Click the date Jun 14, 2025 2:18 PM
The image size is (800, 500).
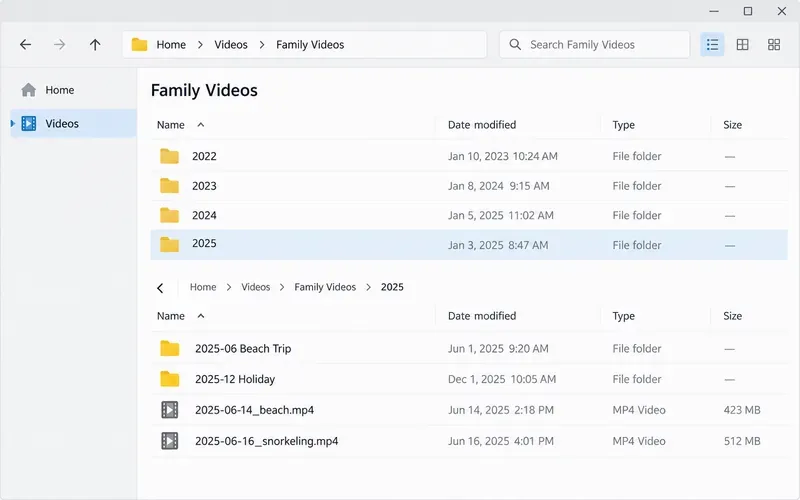501,410
